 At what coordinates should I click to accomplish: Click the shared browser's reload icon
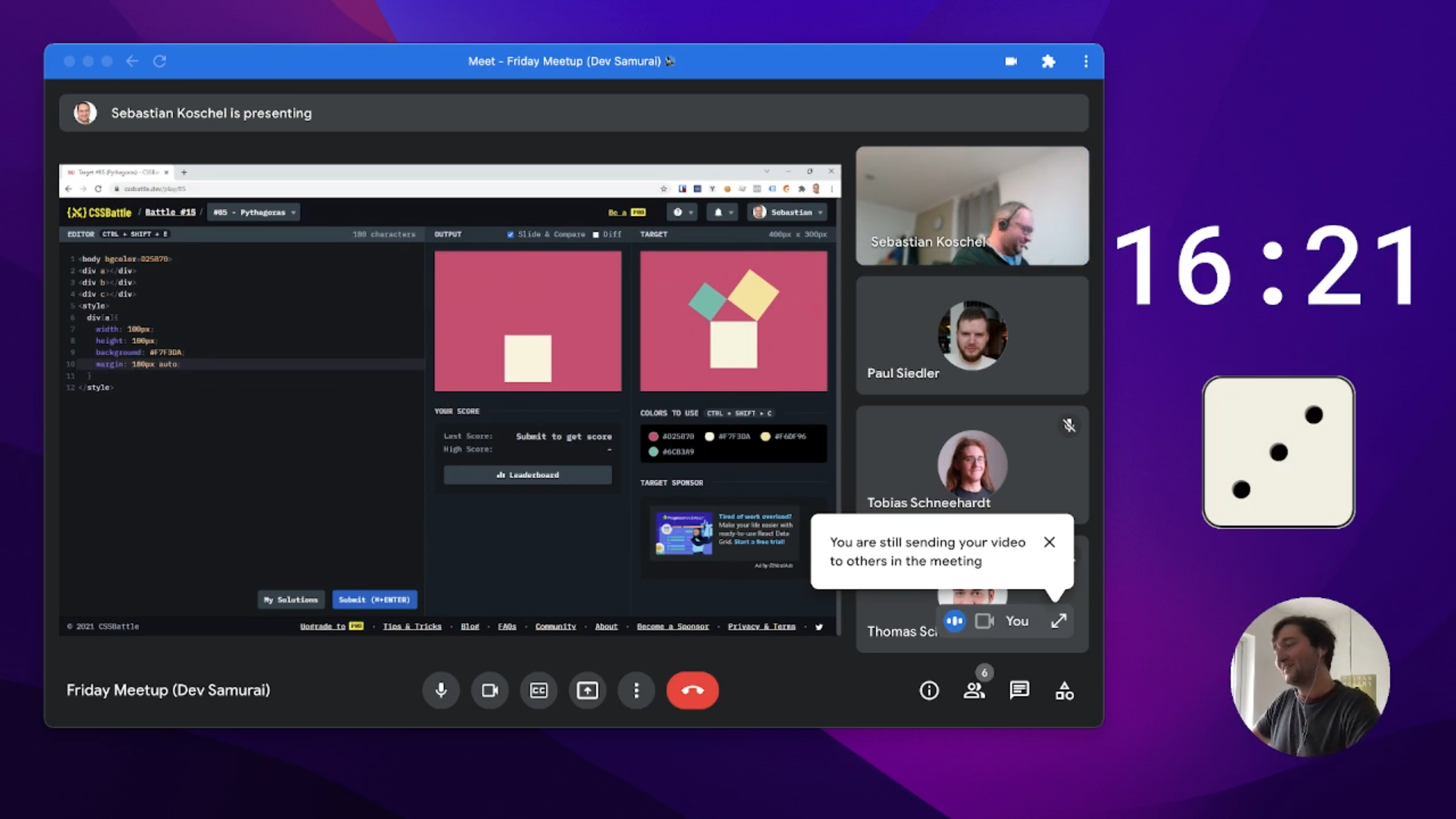coord(98,189)
